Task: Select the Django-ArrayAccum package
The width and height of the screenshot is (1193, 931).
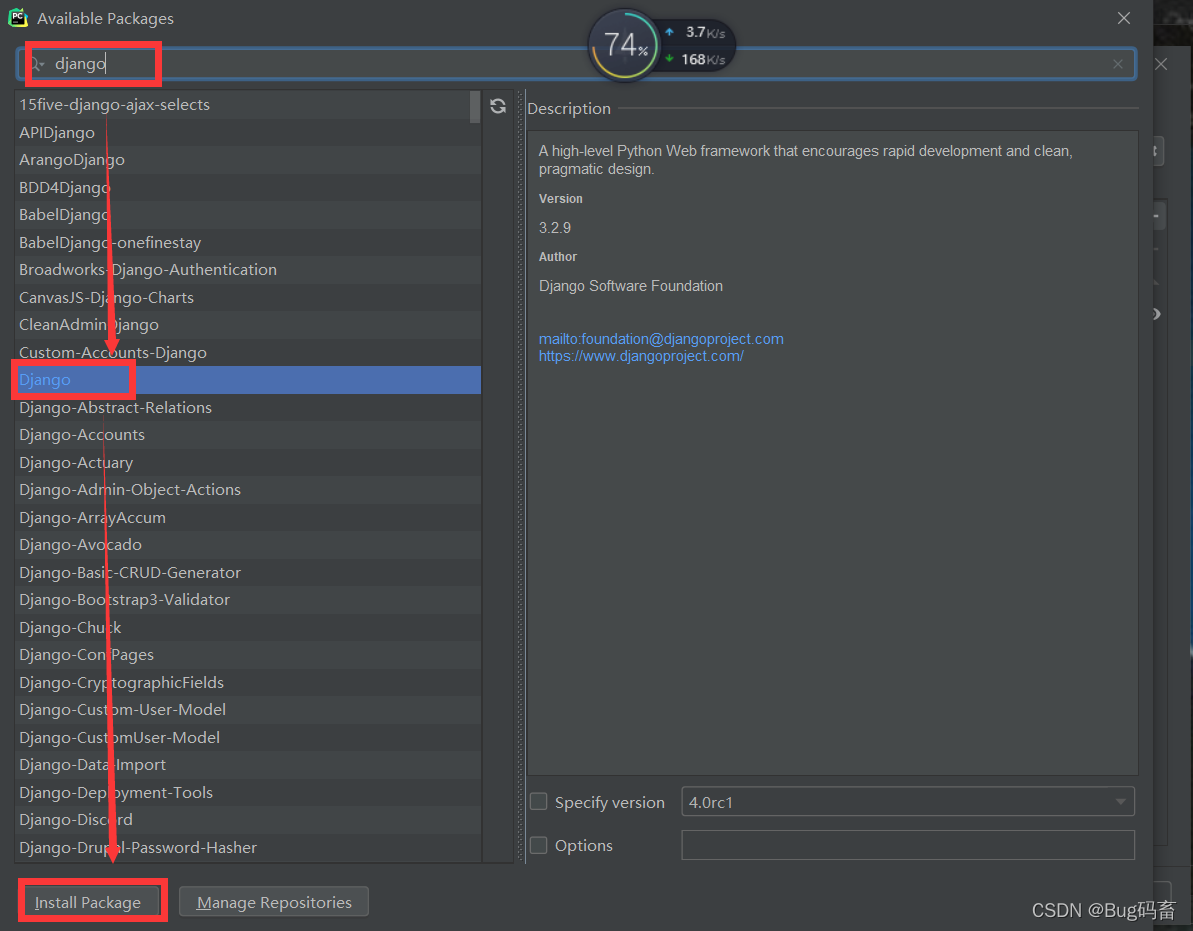Action: click(247, 518)
